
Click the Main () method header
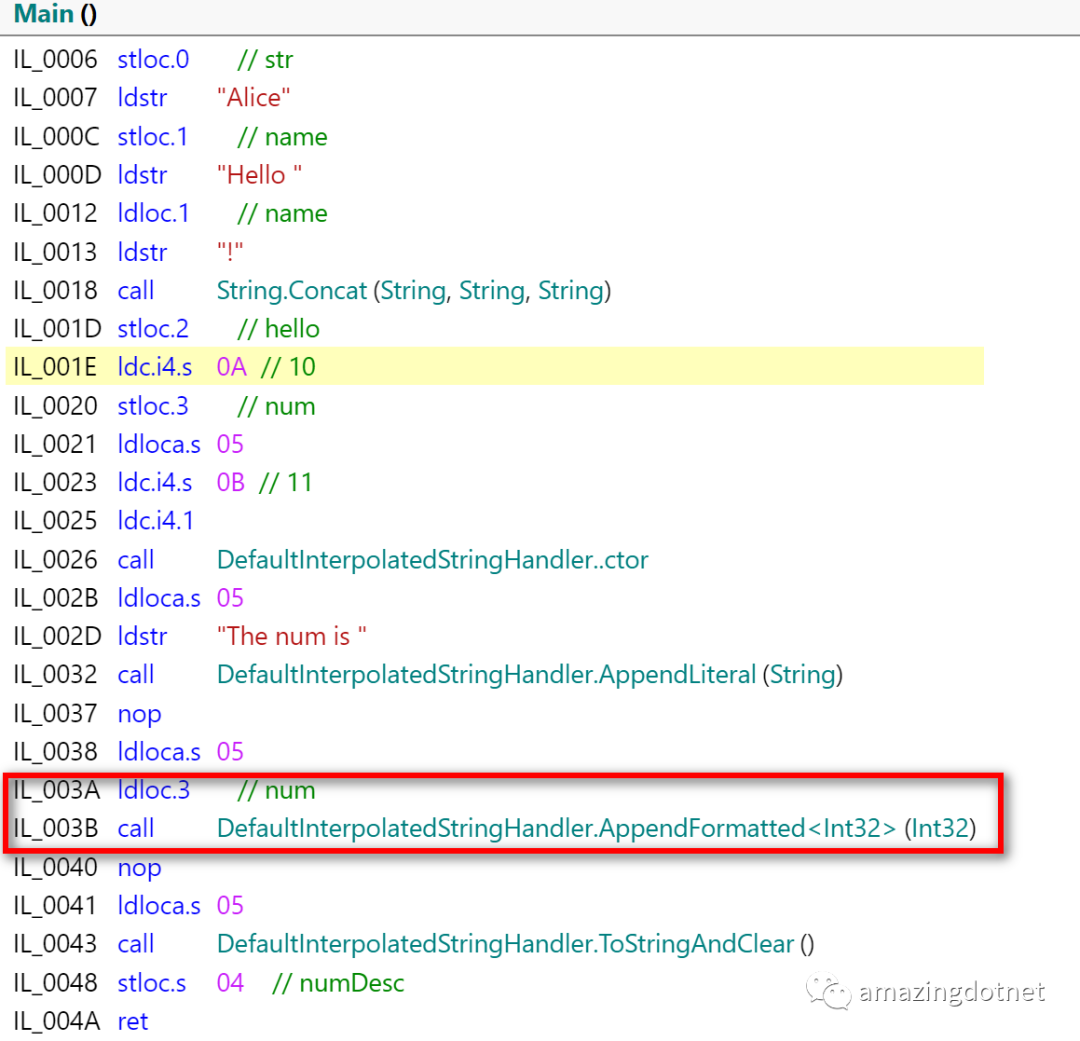click(42, 15)
